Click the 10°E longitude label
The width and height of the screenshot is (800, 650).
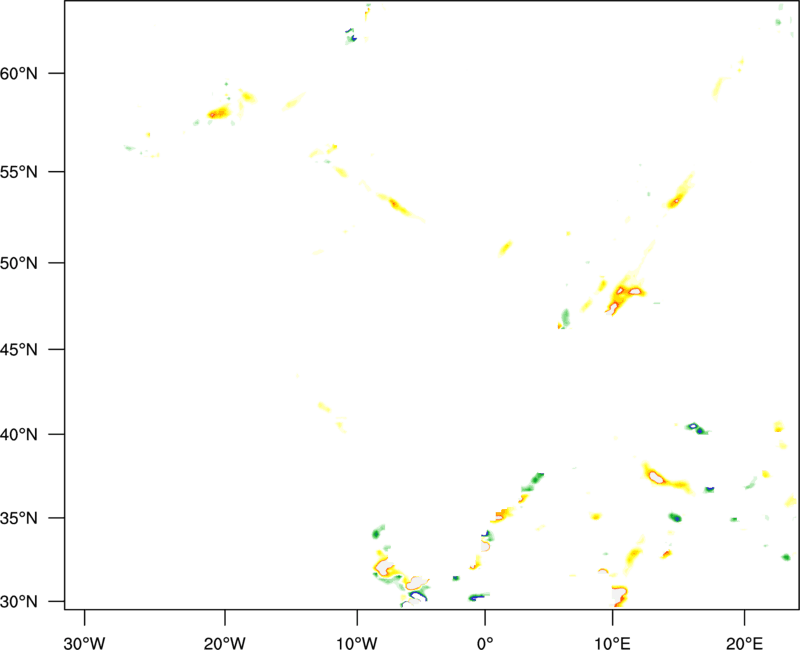(x=613, y=643)
